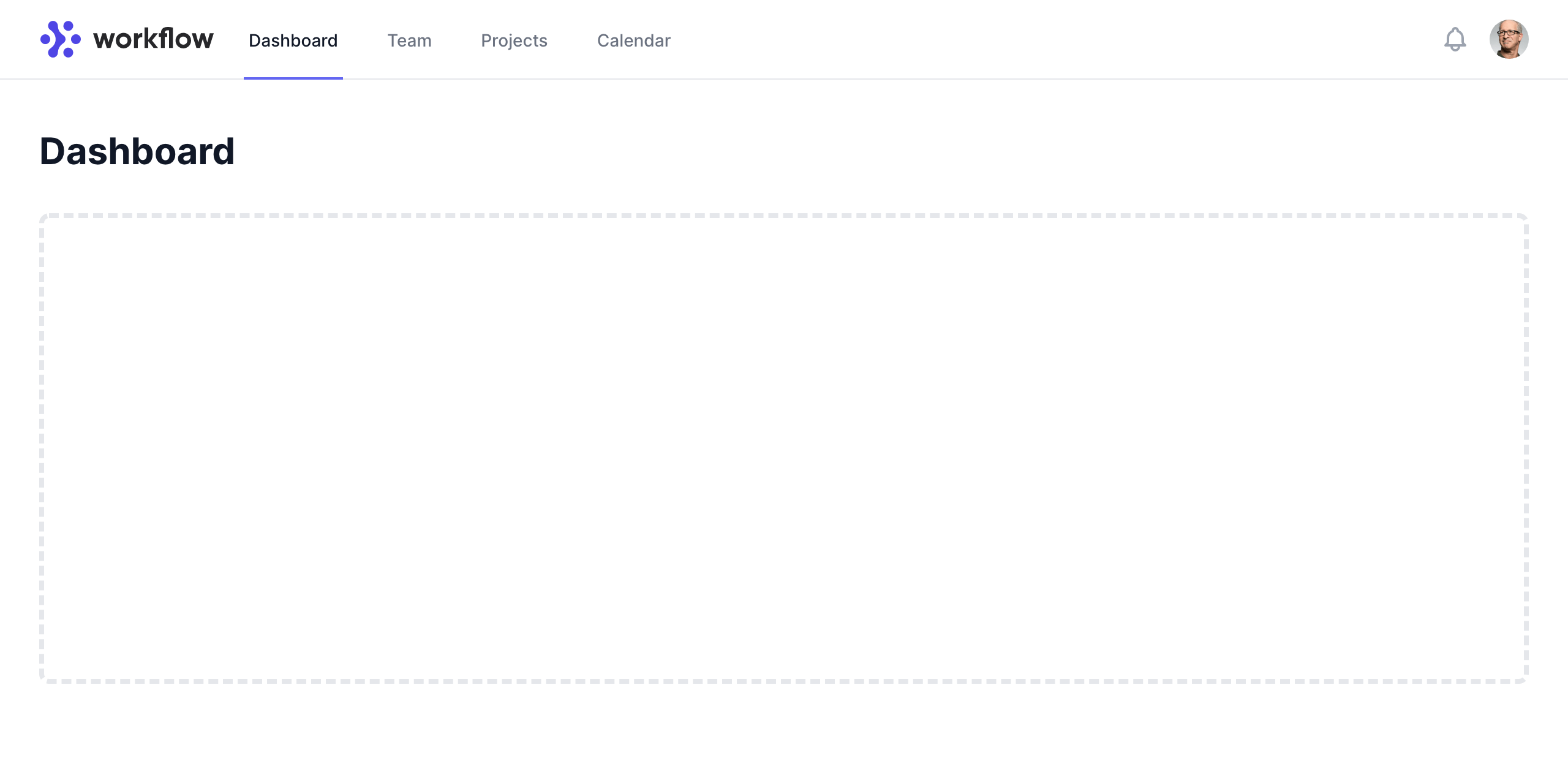Select the active Dashboard tab
Image resolution: width=1568 pixels, height=772 pixels.
click(293, 40)
